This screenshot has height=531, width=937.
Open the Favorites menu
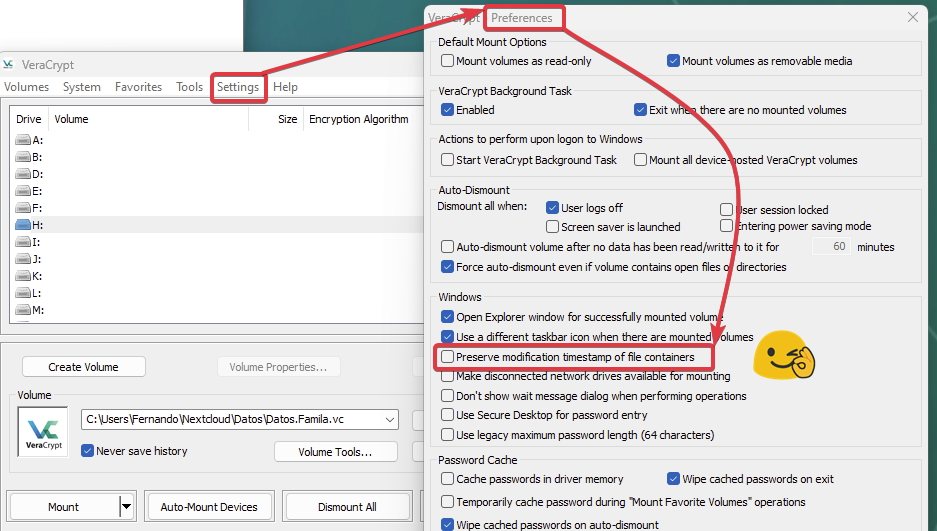point(138,87)
